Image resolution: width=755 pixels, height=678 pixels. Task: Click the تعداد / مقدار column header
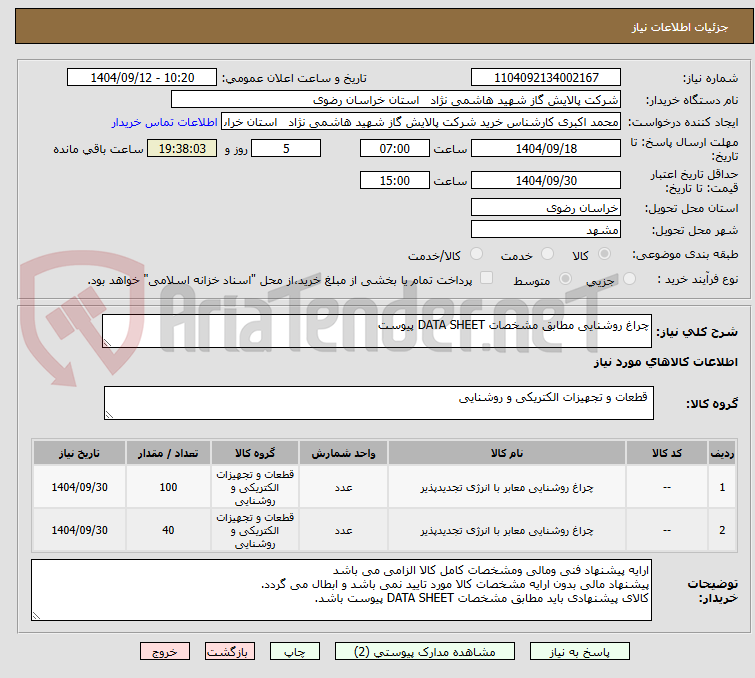168,453
